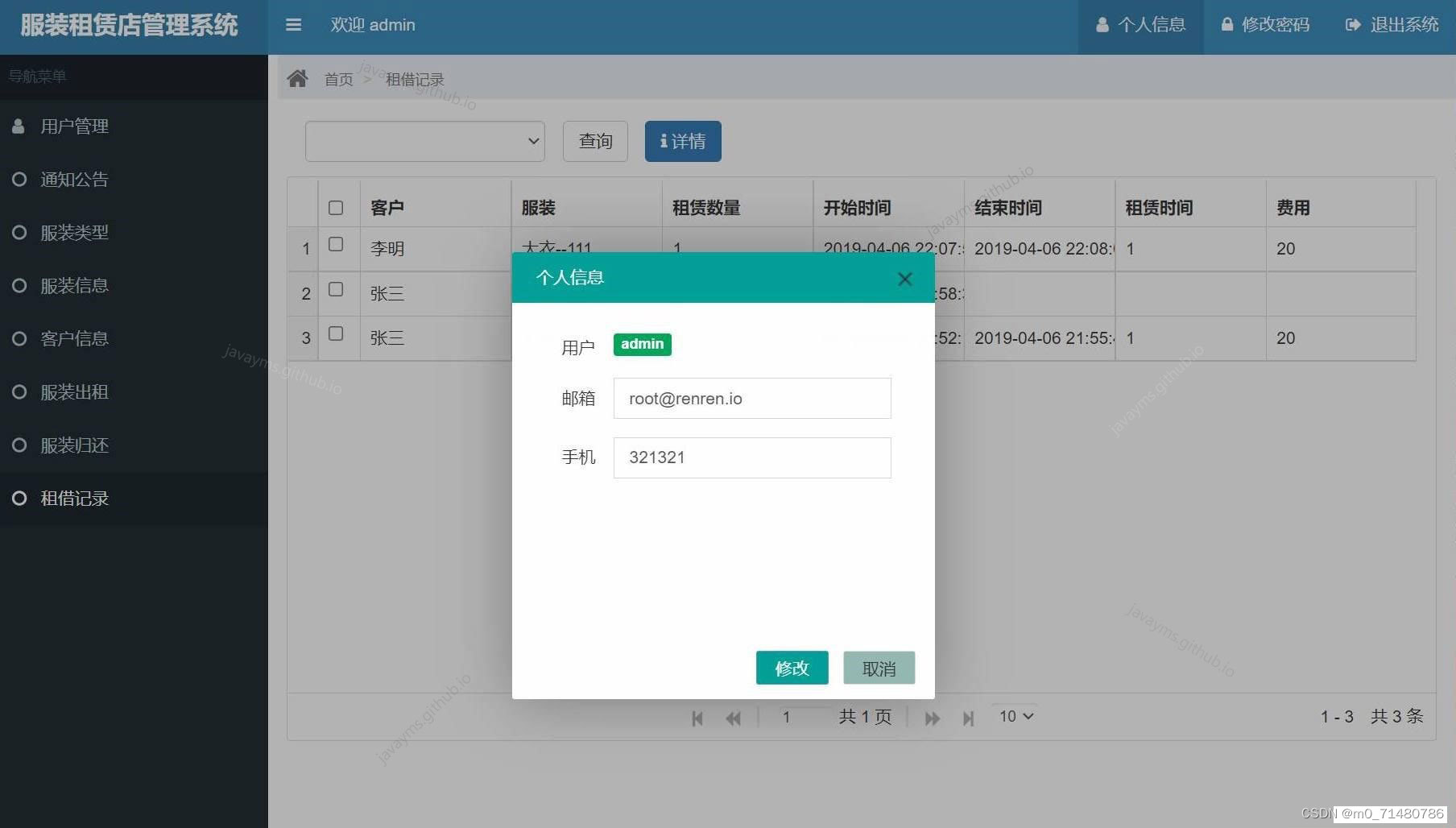
Task: Click the circle icon beside 客户信息
Action: pyautogui.click(x=19, y=338)
